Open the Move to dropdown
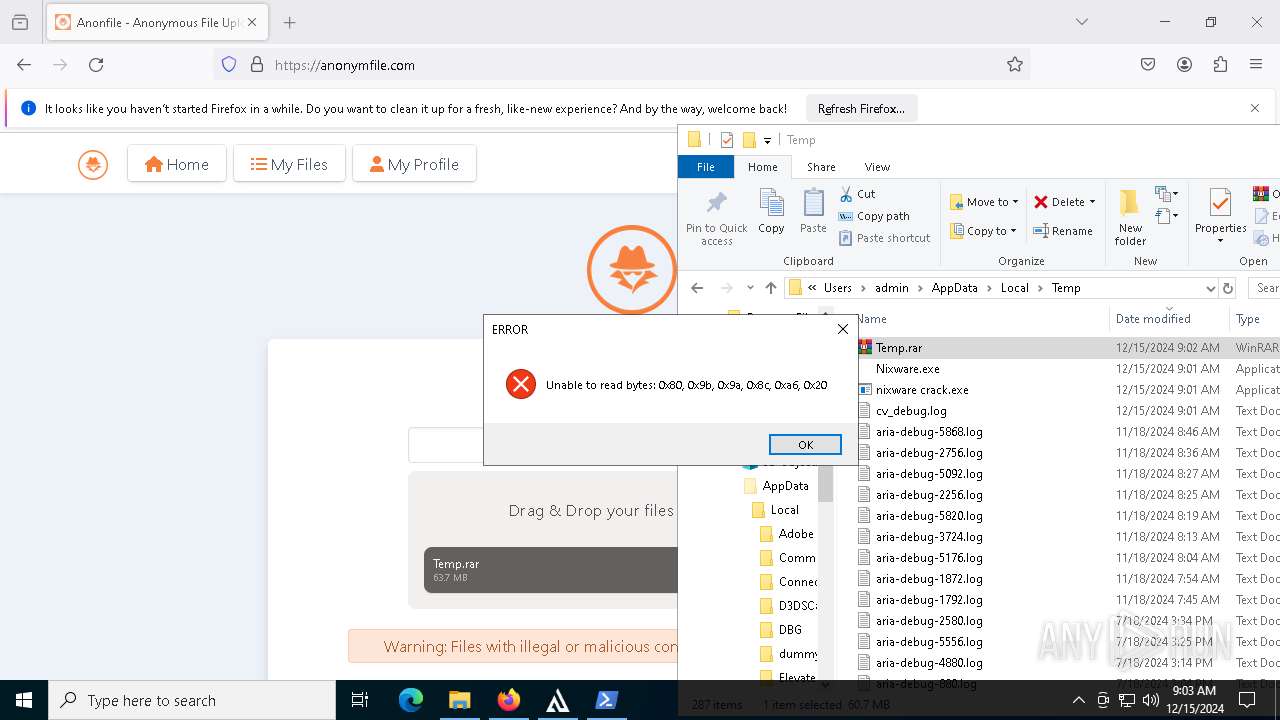Image resolution: width=1280 pixels, height=720 pixels. [x=984, y=202]
